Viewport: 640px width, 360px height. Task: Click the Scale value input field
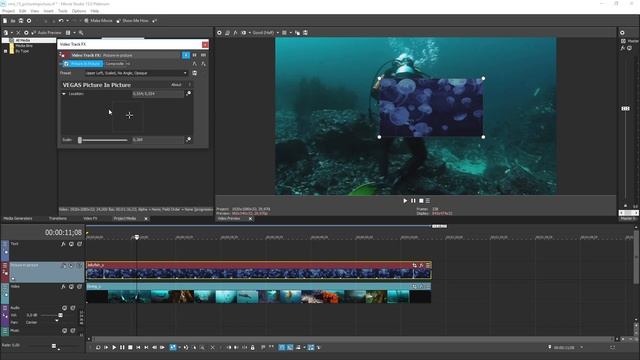[158, 140]
